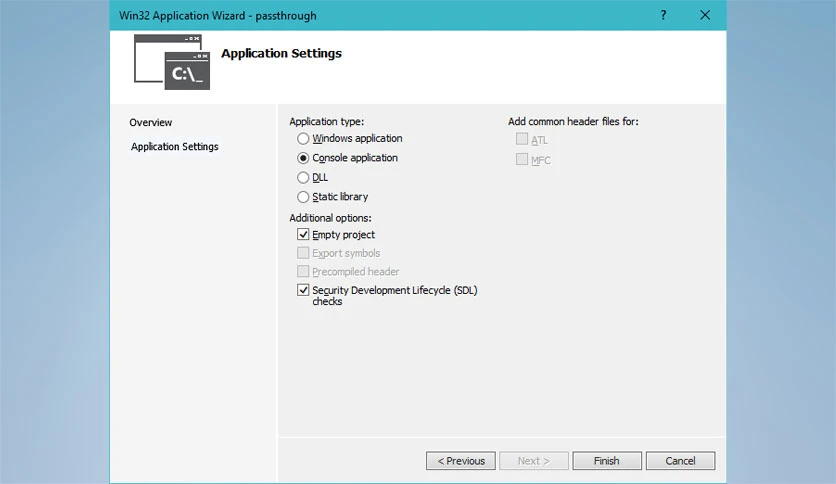
Task: Select the Windows application radio button
Action: pos(303,139)
